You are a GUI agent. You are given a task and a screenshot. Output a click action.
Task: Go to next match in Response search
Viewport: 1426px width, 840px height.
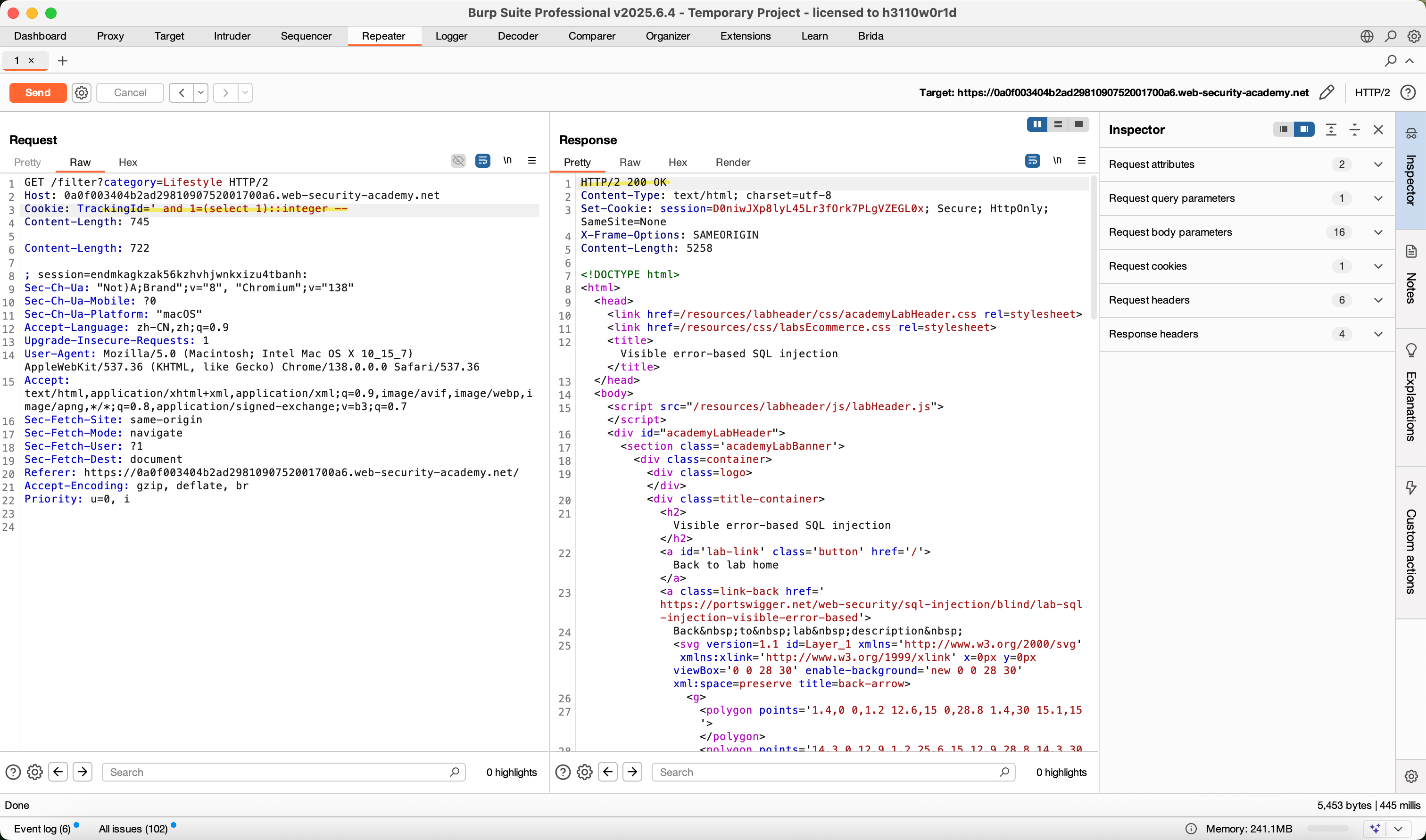pos(632,772)
